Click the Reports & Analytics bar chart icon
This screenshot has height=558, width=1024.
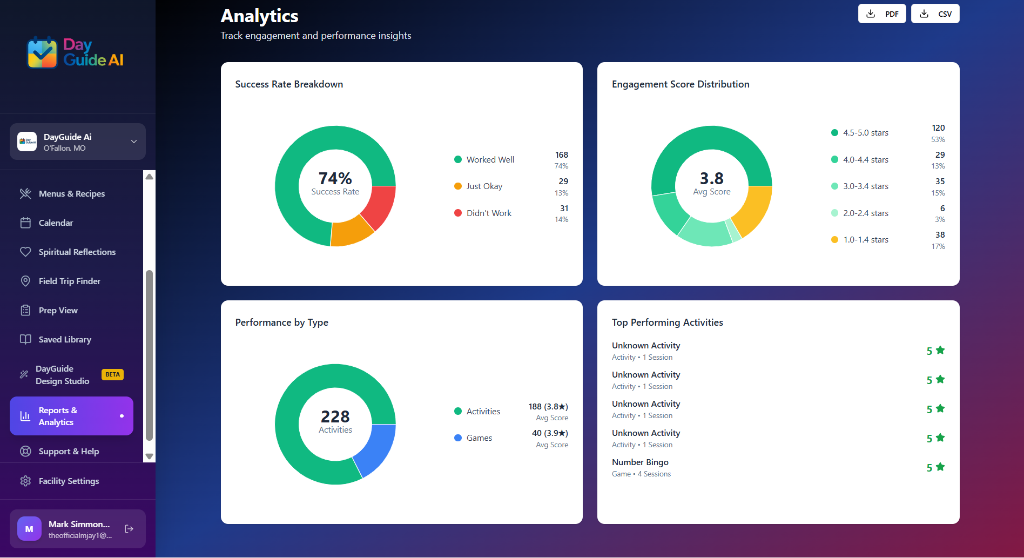coord(25,416)
